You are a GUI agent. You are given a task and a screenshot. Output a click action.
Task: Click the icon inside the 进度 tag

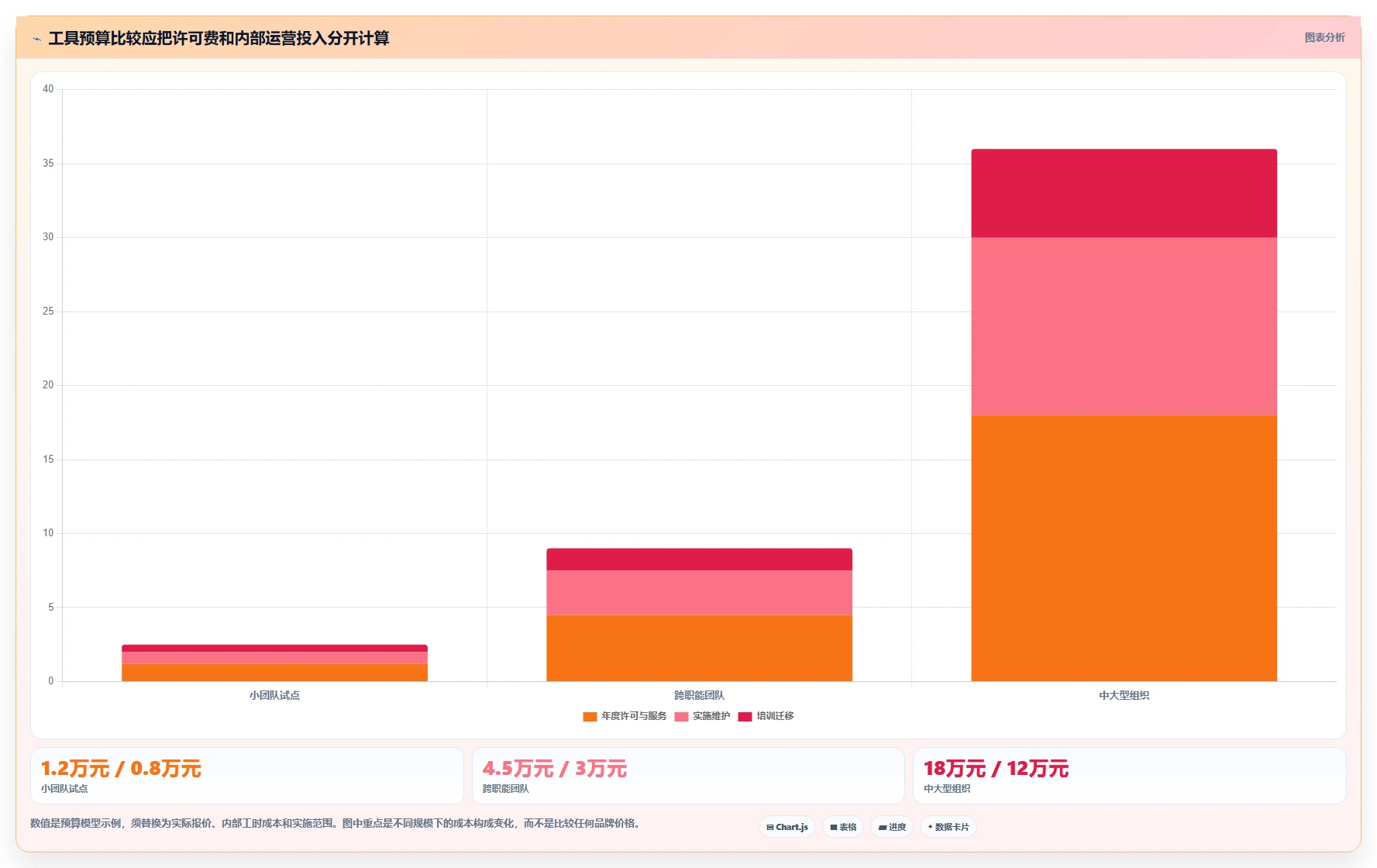point(882,828)
